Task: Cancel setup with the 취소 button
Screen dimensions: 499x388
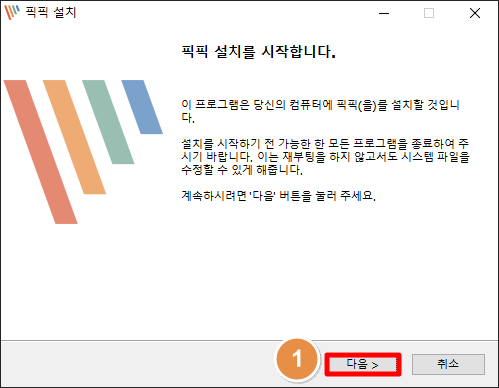Action: [x=448, y=364]
